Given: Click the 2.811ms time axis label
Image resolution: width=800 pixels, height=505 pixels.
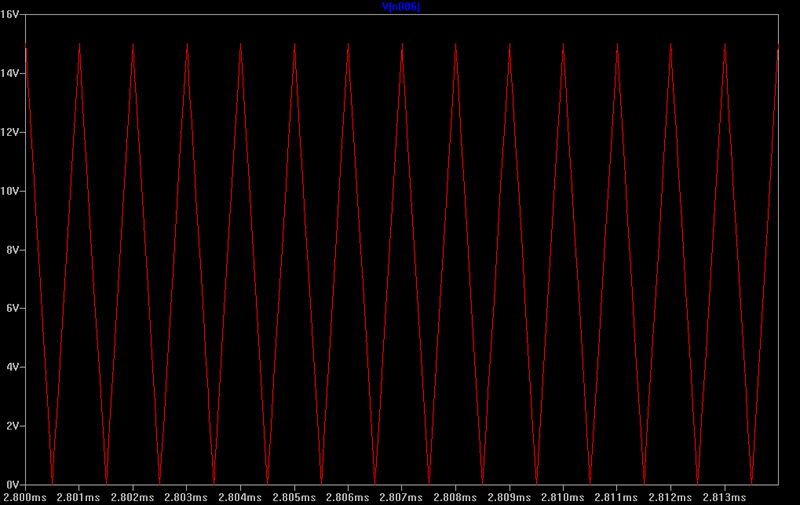Looking at the screenshot, I should pyautogui.click(x=617, y=497).
